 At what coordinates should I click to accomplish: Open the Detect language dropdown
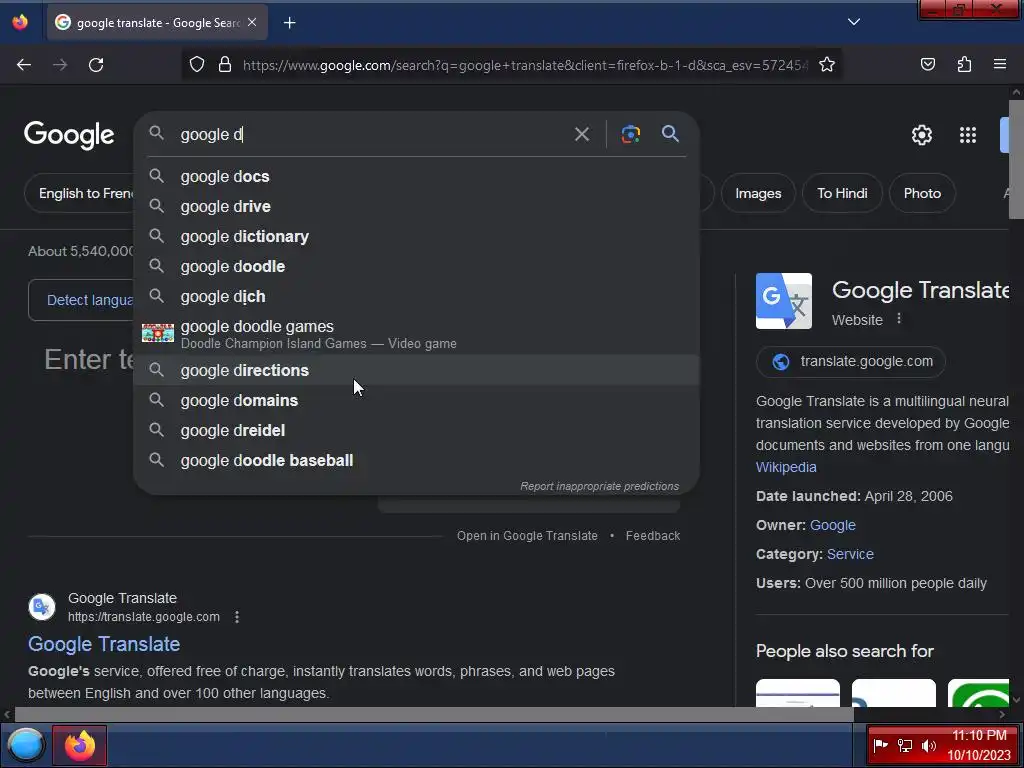81,300
